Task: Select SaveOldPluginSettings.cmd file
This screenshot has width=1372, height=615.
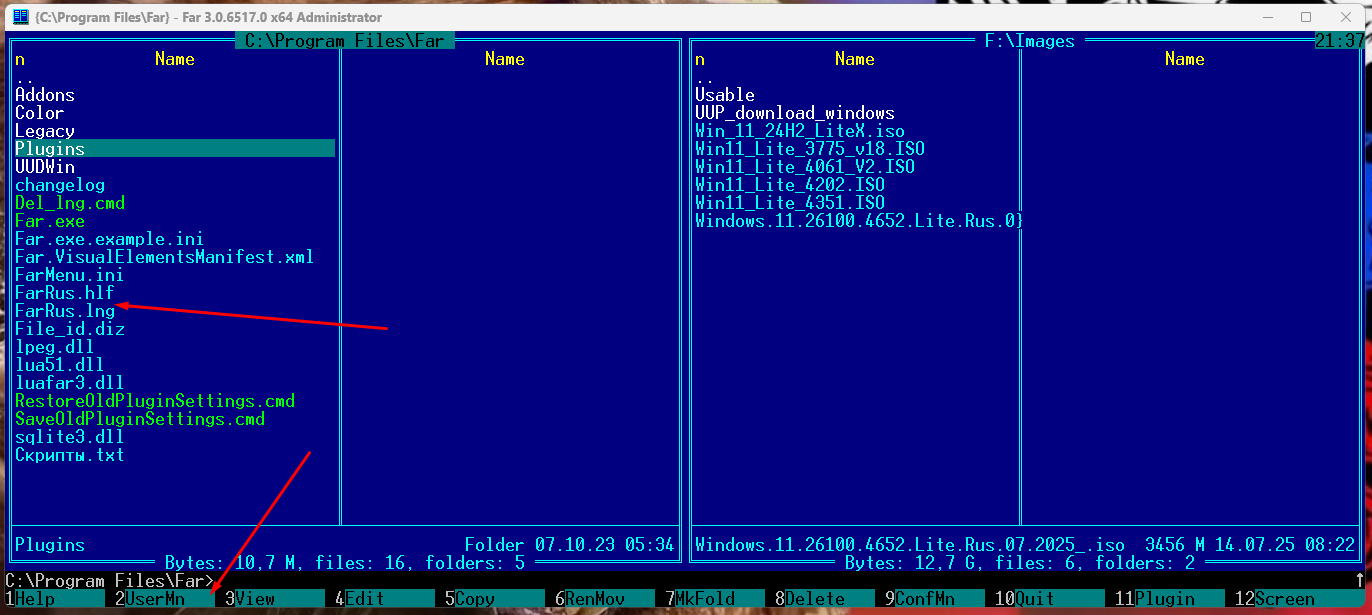Action: [140, 419]
